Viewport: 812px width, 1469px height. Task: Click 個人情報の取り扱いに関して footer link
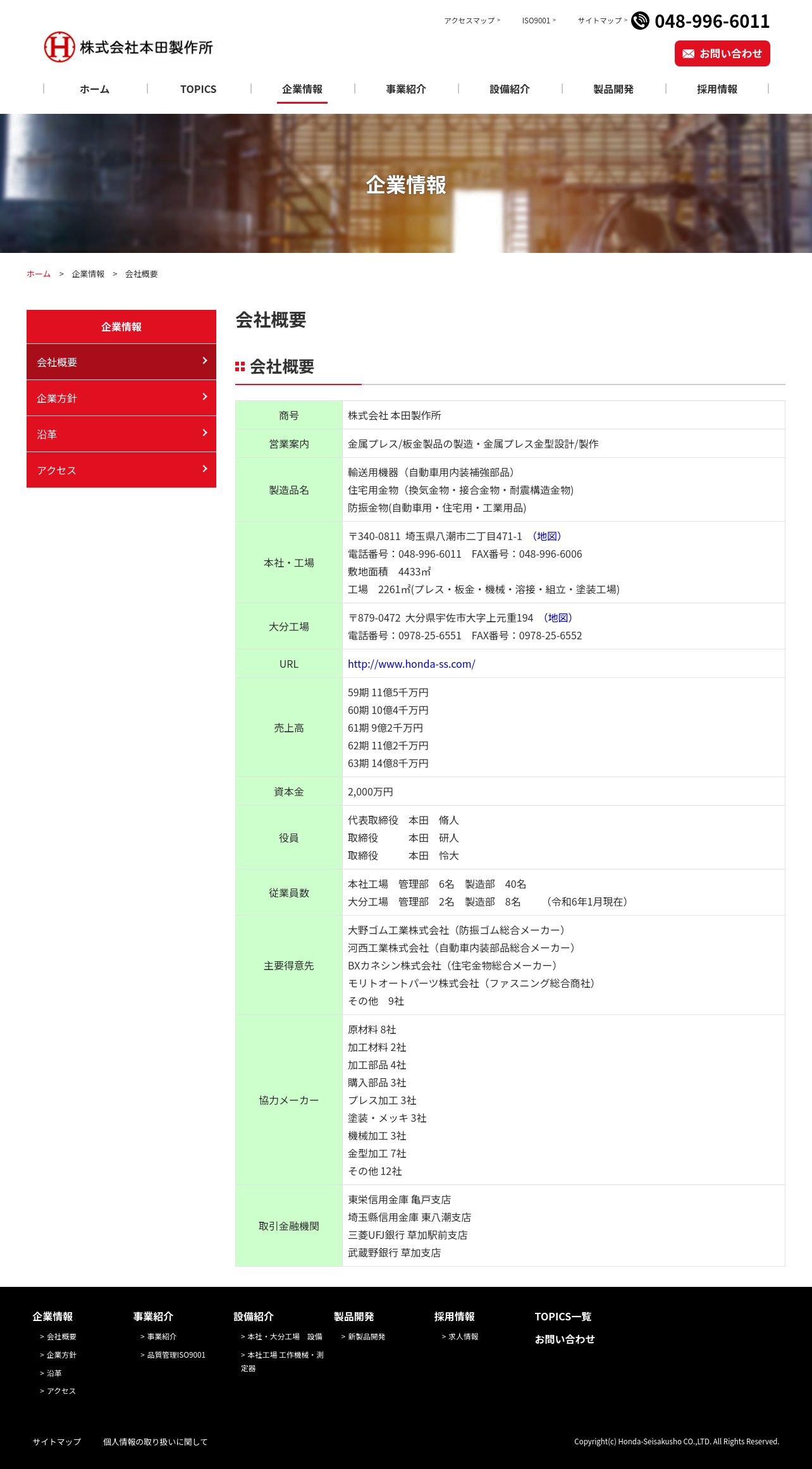coord(156,1442)
